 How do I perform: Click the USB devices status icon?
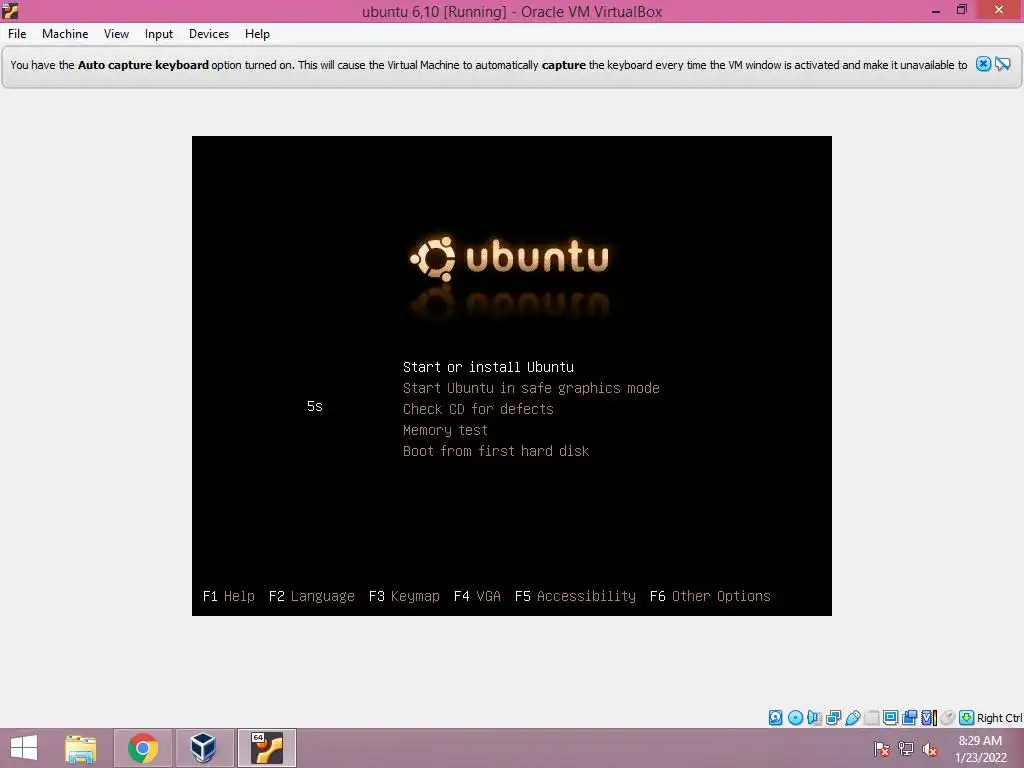[853, 718]
